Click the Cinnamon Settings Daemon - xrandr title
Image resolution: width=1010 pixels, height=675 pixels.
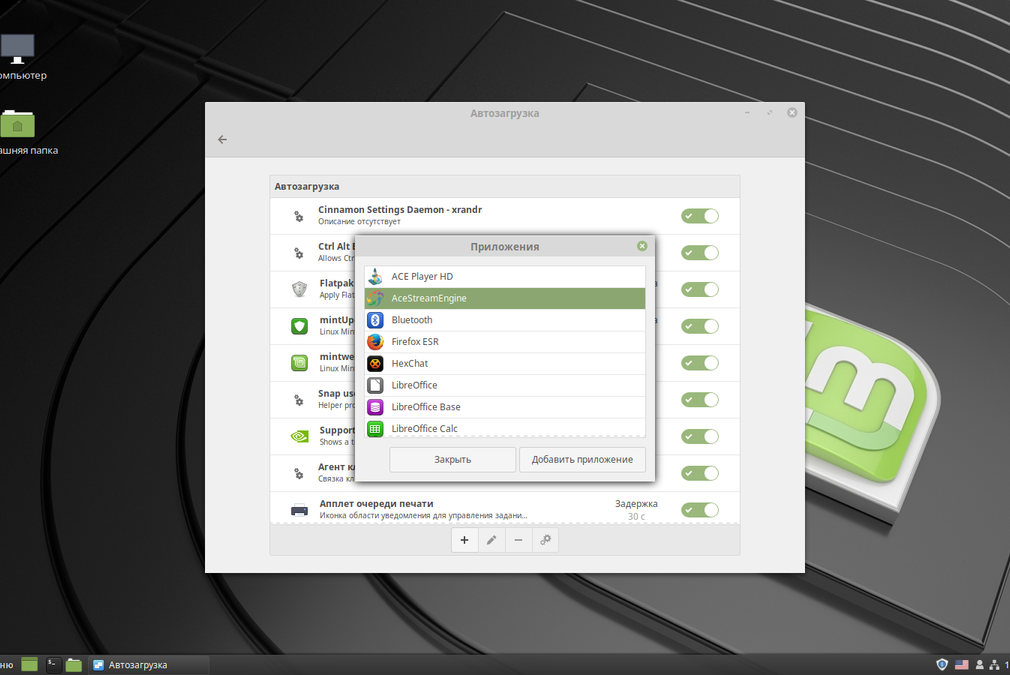400,209
